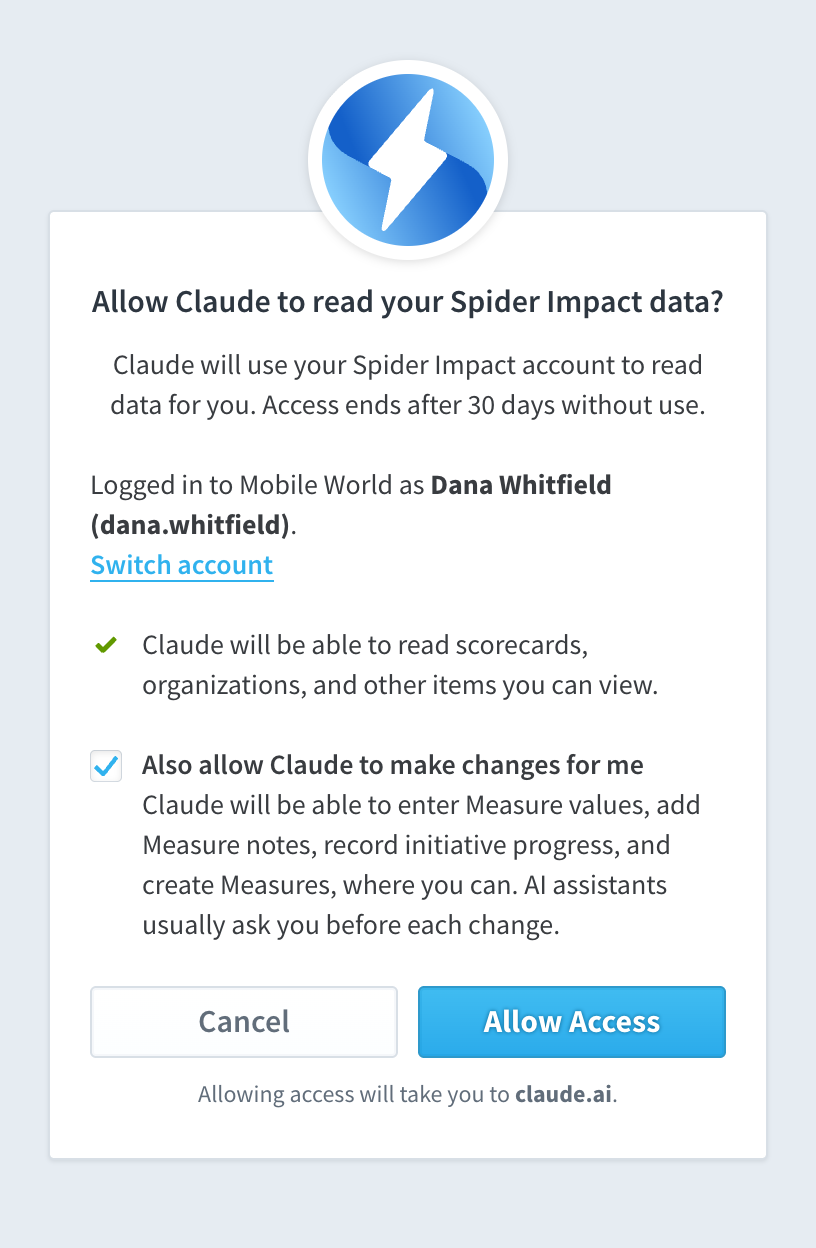Click the lightning bolt Spider Impact logo
816x1248 pixels.
408,161
